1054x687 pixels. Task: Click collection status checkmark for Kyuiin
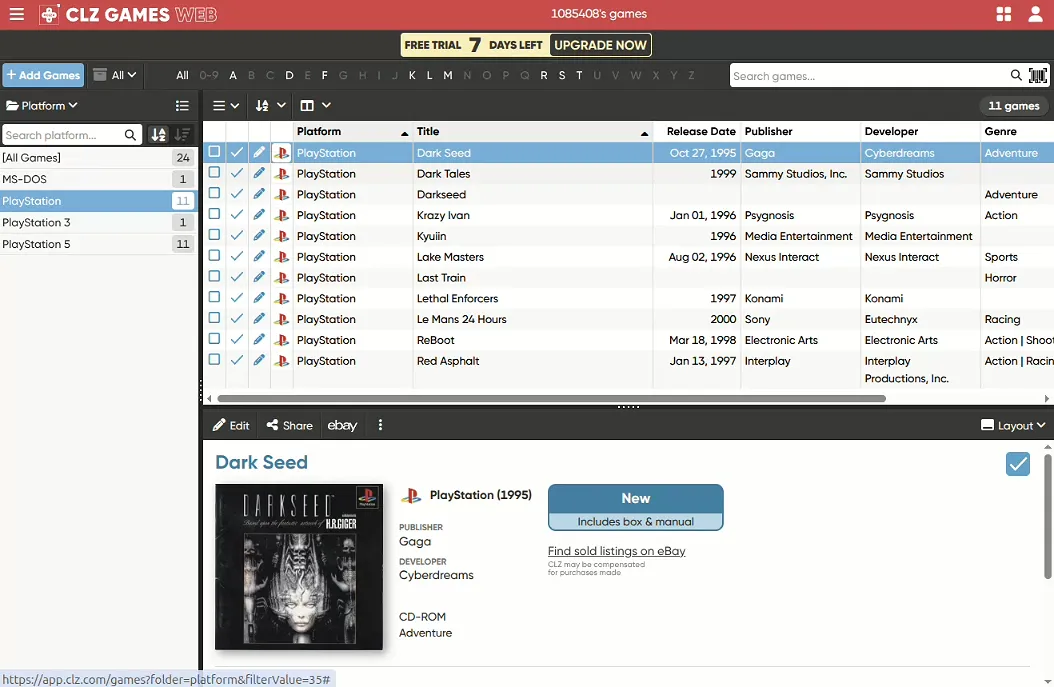[x=237, y=236]
